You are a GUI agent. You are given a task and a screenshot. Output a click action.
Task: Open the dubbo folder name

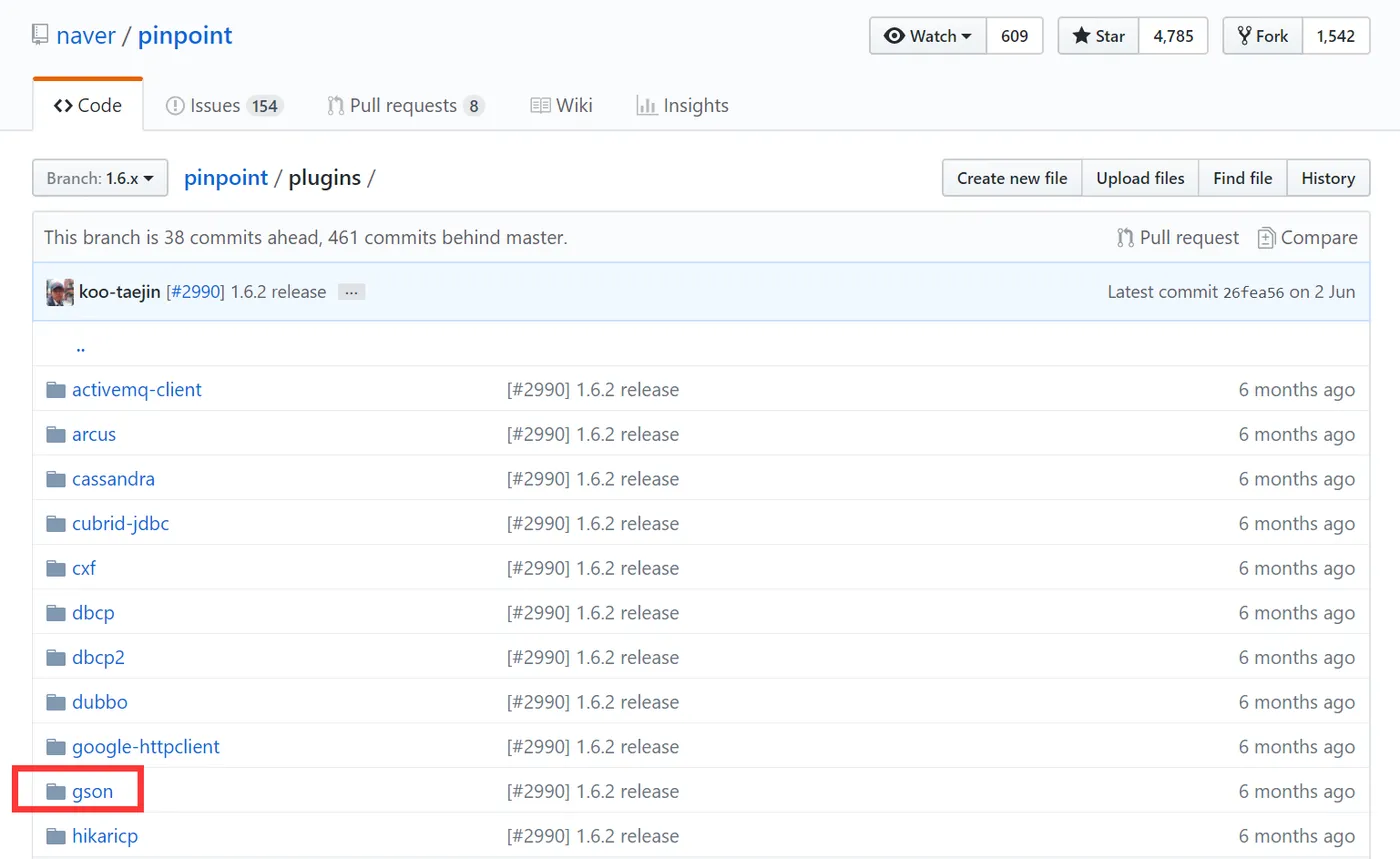[x=100, y=702]
